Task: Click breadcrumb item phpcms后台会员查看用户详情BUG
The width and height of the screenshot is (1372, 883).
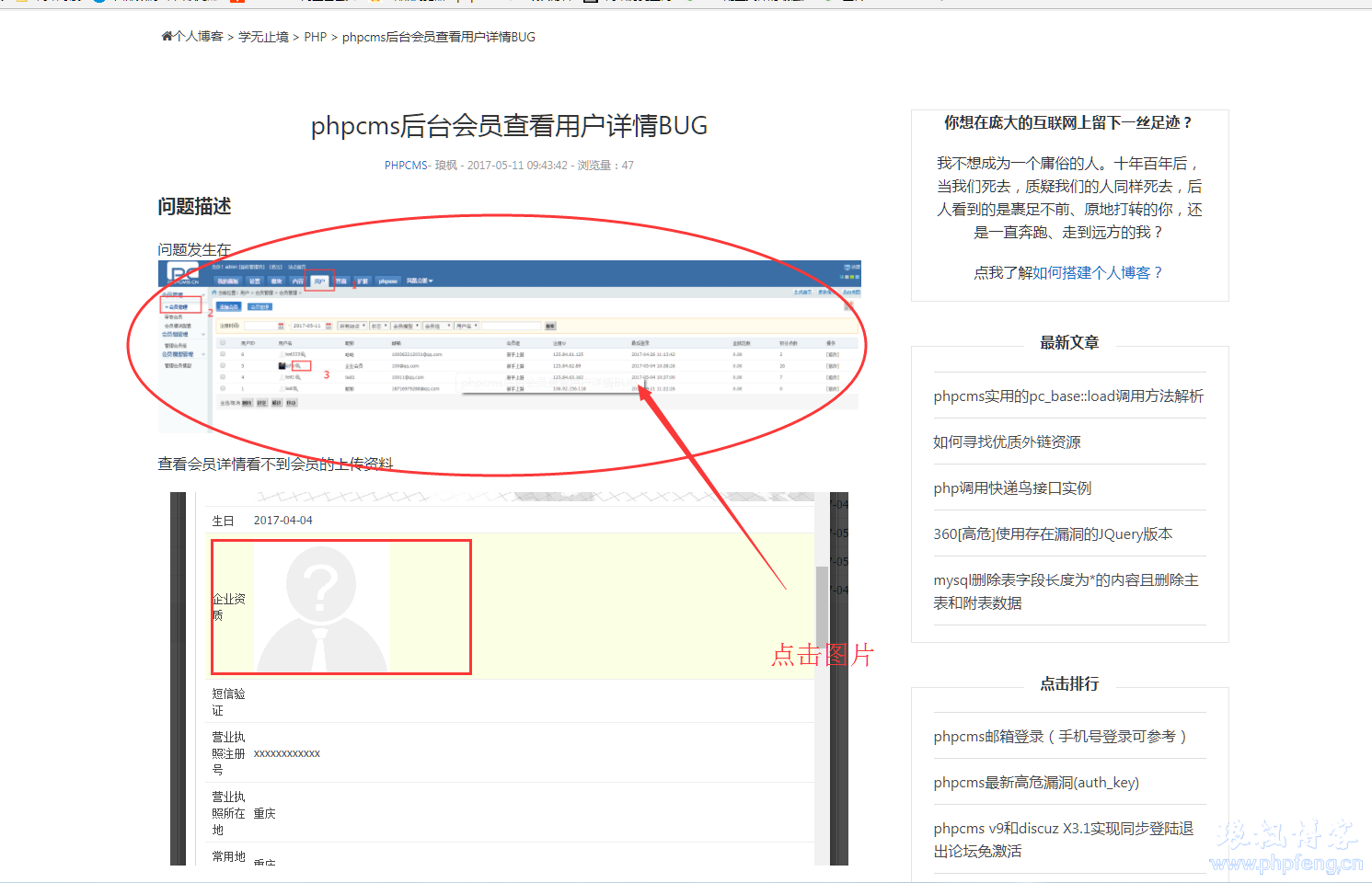Action: tap(438, 37)
